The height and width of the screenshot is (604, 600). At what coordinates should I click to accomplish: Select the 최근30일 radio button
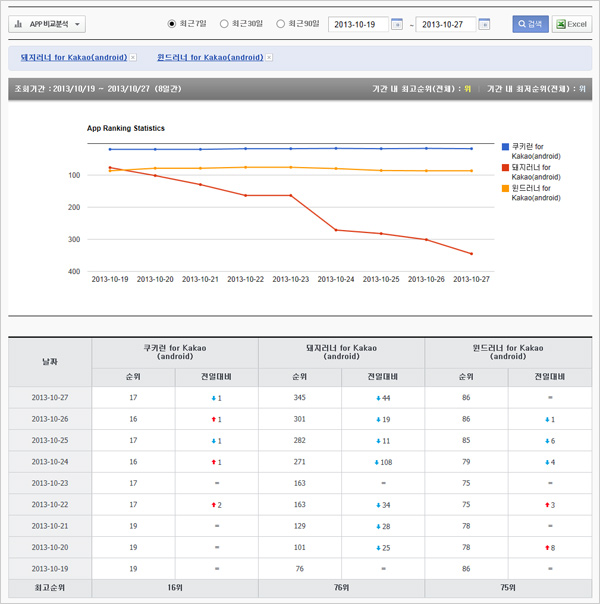pos(224,24)
